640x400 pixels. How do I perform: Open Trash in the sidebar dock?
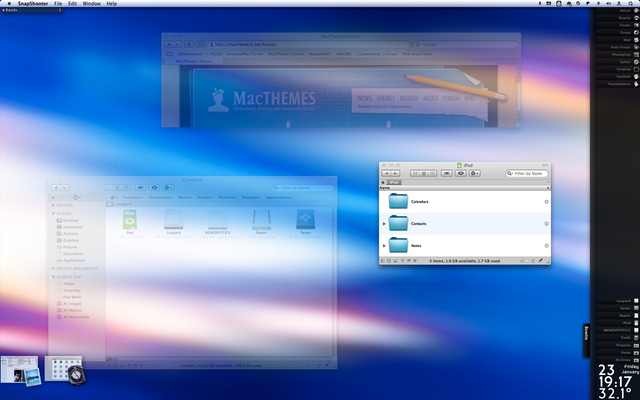point(618,338)
